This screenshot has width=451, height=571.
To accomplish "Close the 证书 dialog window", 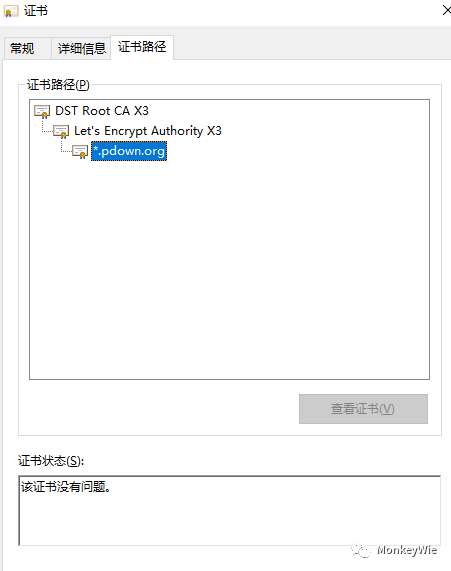I will [x=446, y=10].
